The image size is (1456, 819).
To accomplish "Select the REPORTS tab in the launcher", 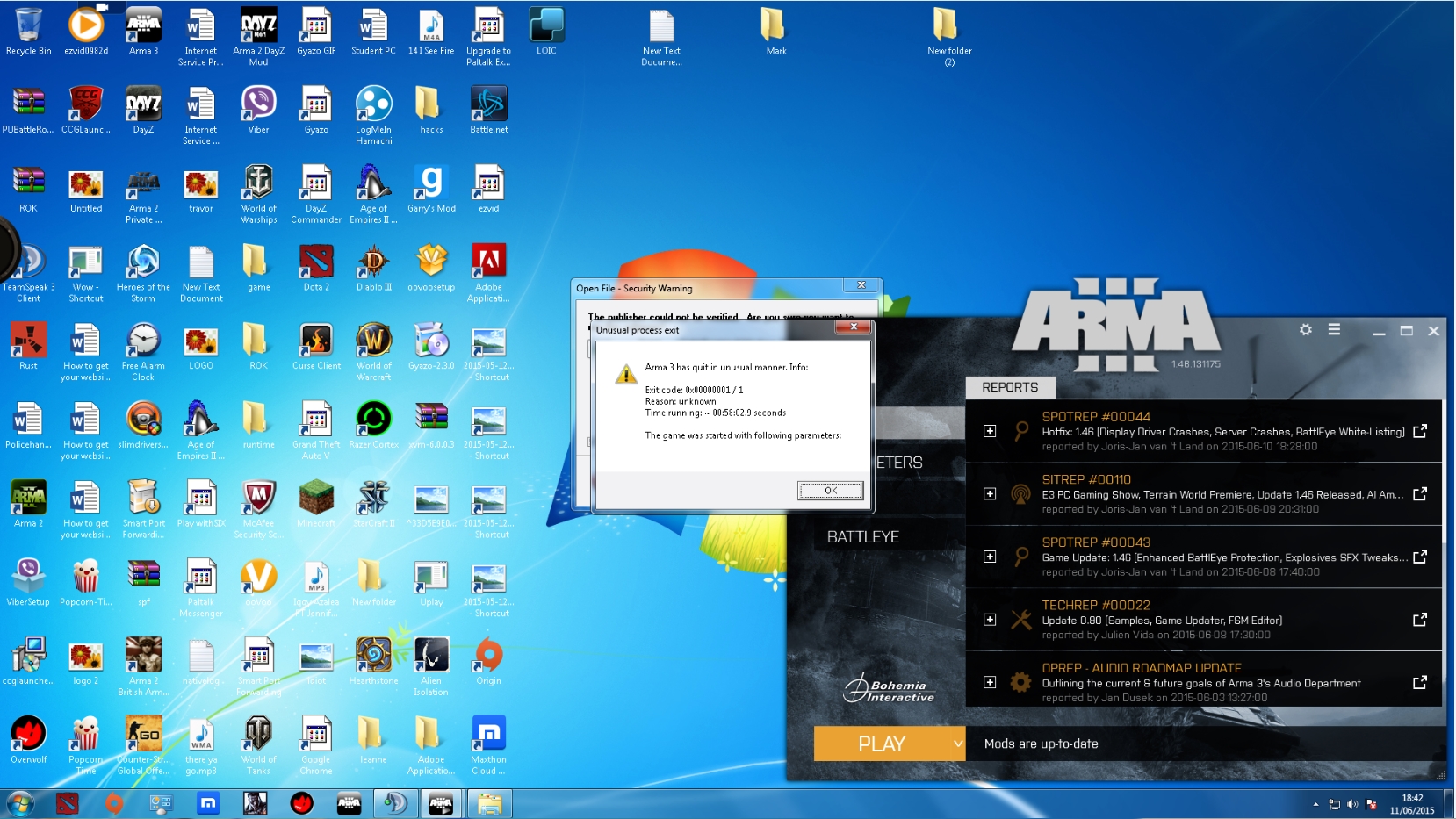I will click(x=1010, y=387).
